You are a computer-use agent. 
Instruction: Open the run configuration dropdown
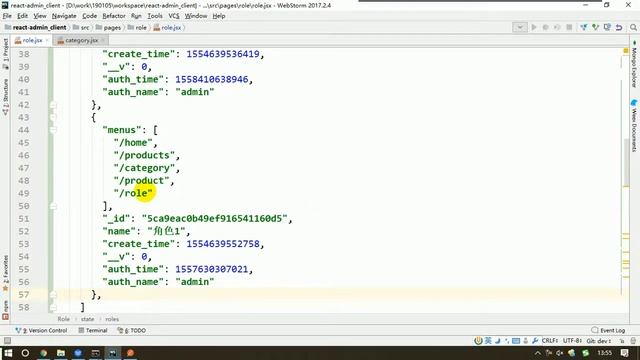[x=520, y=27]
